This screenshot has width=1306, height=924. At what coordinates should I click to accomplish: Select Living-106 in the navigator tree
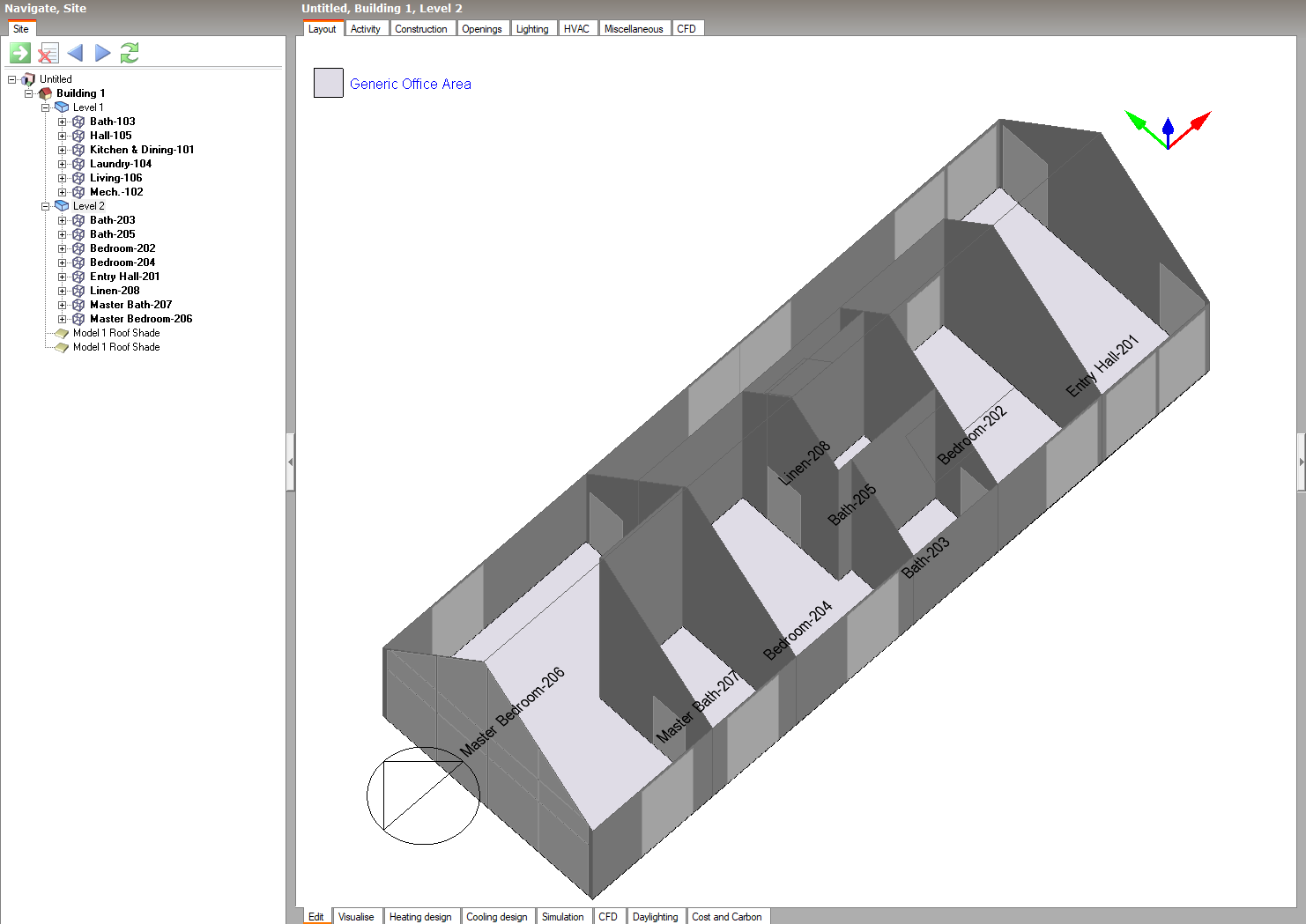click(x=115, y=178)
